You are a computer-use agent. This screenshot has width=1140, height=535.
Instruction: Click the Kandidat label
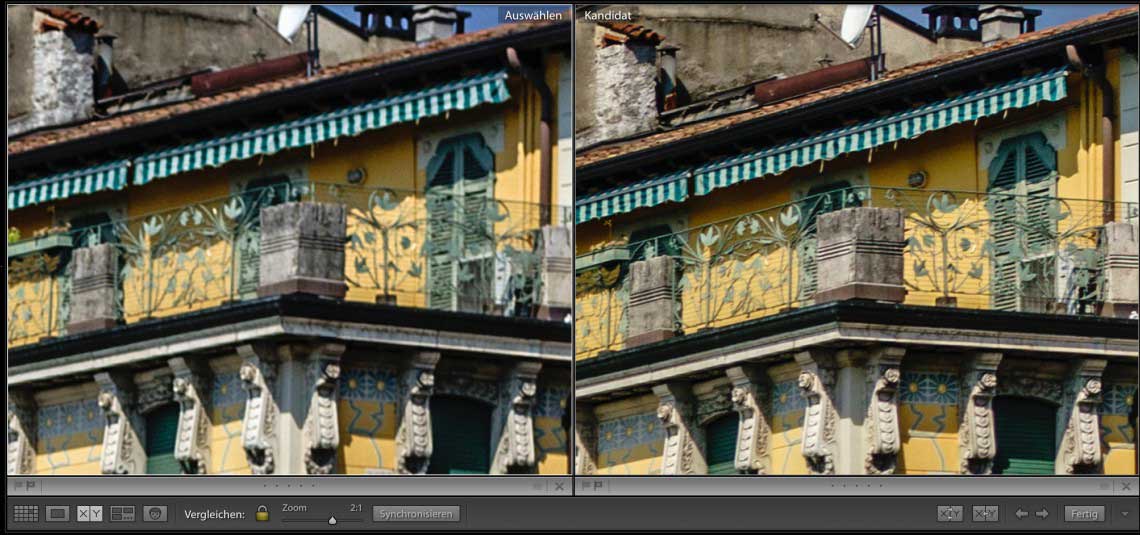(608, 15)
